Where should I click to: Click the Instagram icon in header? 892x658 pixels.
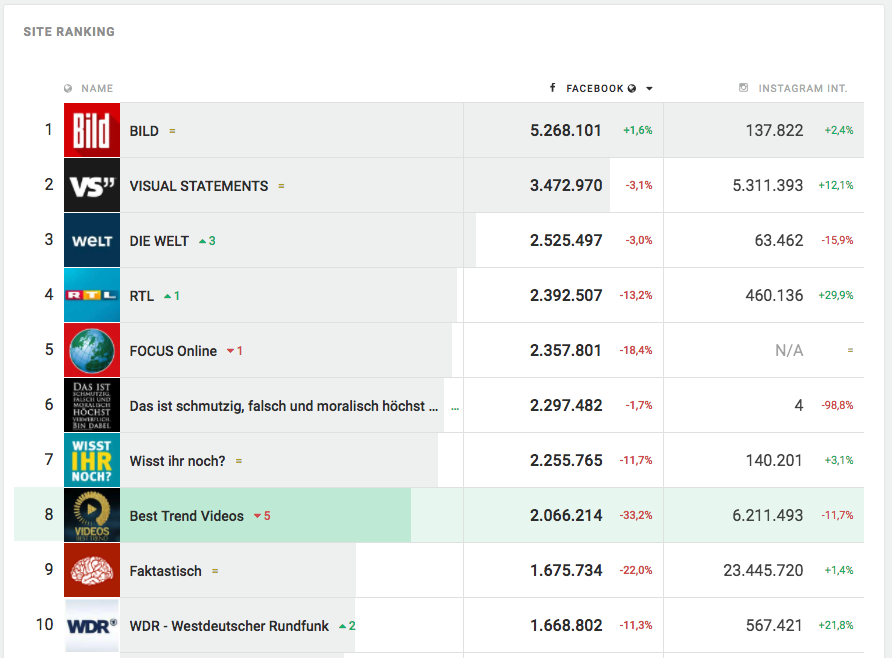coord(743,88)
